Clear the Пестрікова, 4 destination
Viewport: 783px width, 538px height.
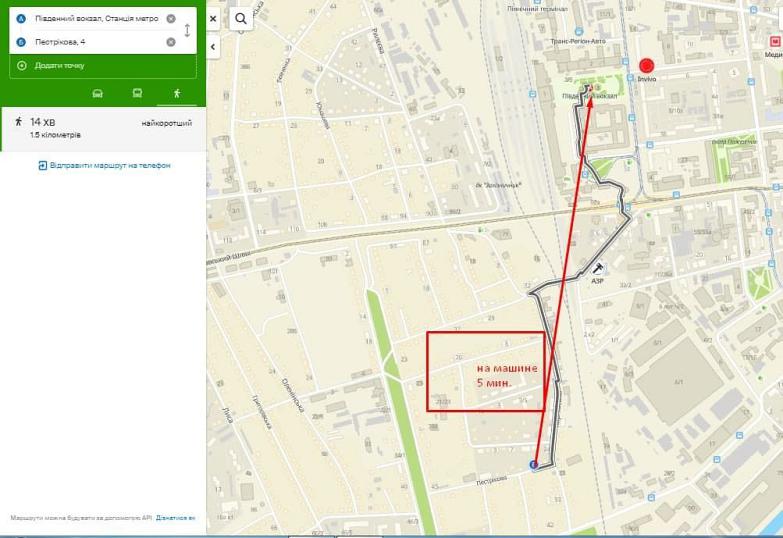(x=171, y=42)
